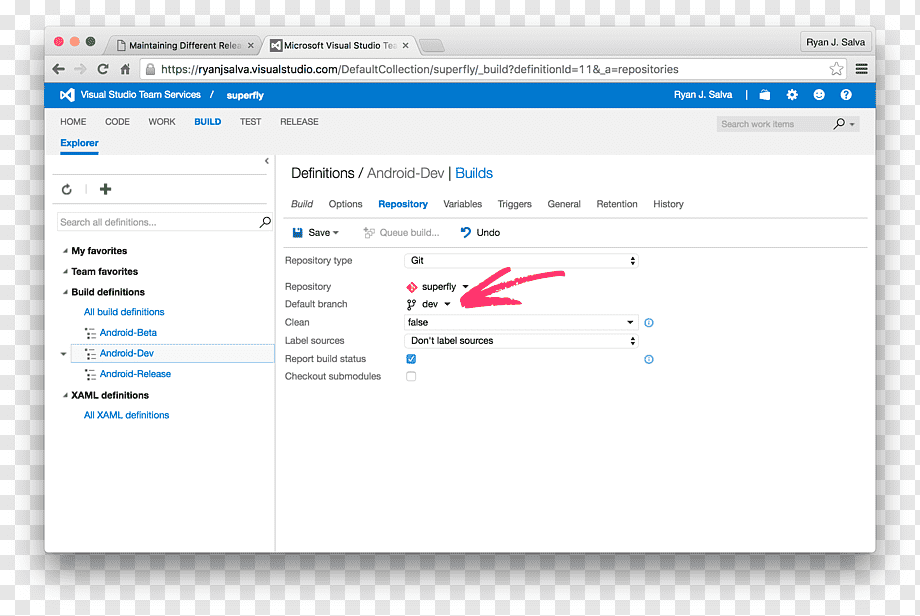Enable Checkout submodules checkbox
The image size is (920, 616).
tap(411, 376)
